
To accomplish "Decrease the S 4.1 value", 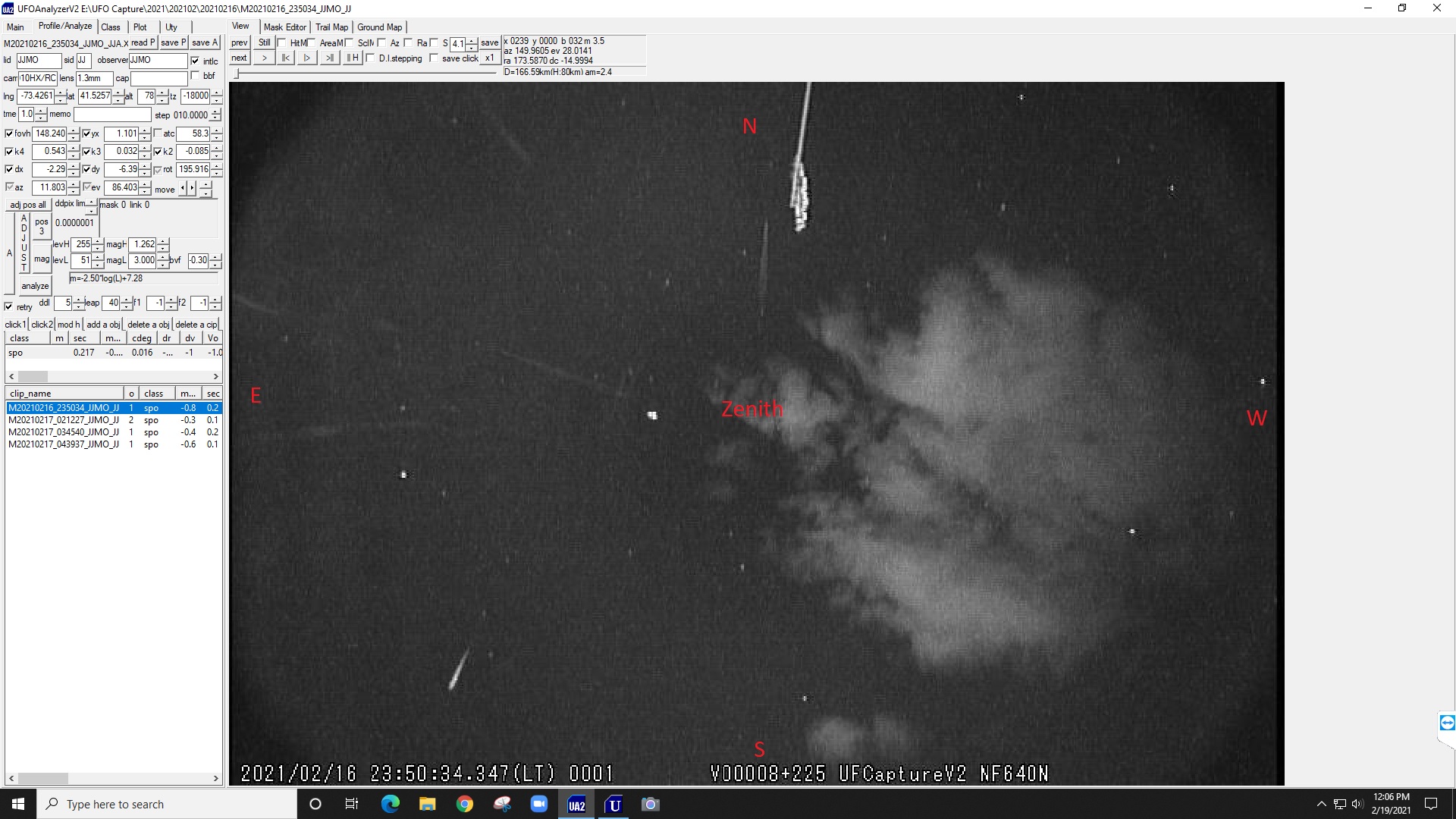I will coord(472,48).
